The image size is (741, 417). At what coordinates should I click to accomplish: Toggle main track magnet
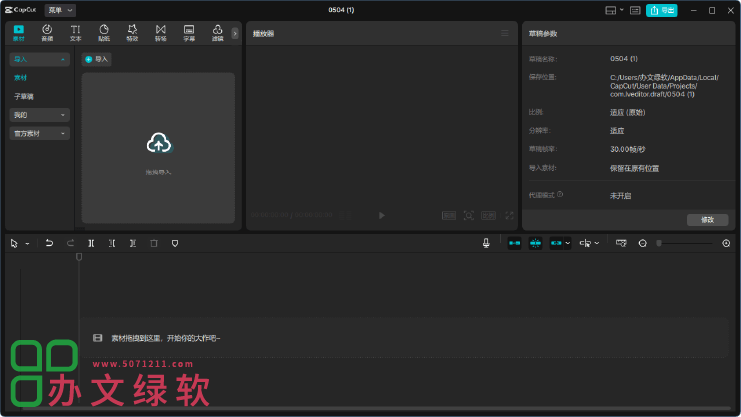[x=514, y=243]
